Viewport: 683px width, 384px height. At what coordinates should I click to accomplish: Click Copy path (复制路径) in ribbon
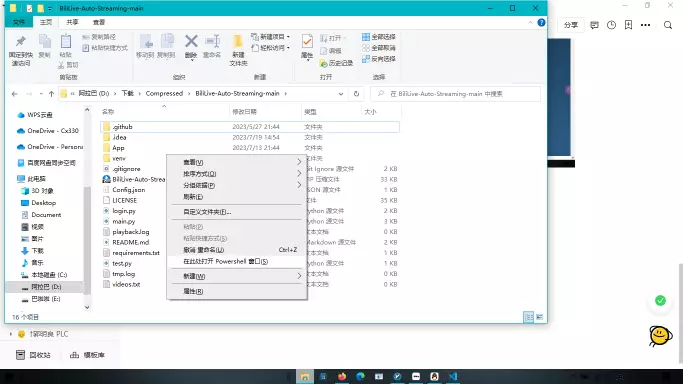coord(99,37)
